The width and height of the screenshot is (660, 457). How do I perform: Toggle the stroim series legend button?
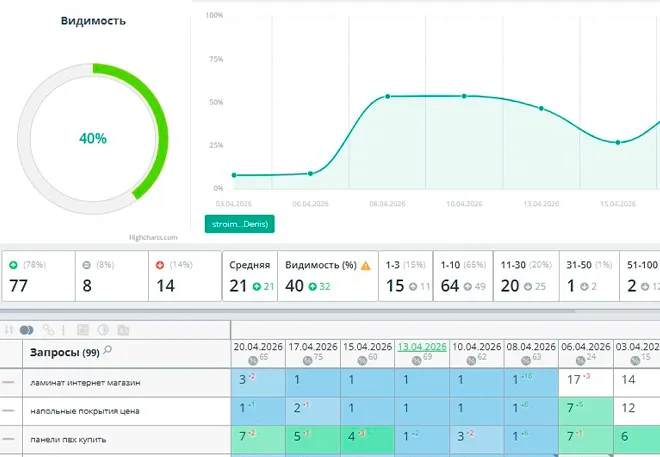(239, 224)
